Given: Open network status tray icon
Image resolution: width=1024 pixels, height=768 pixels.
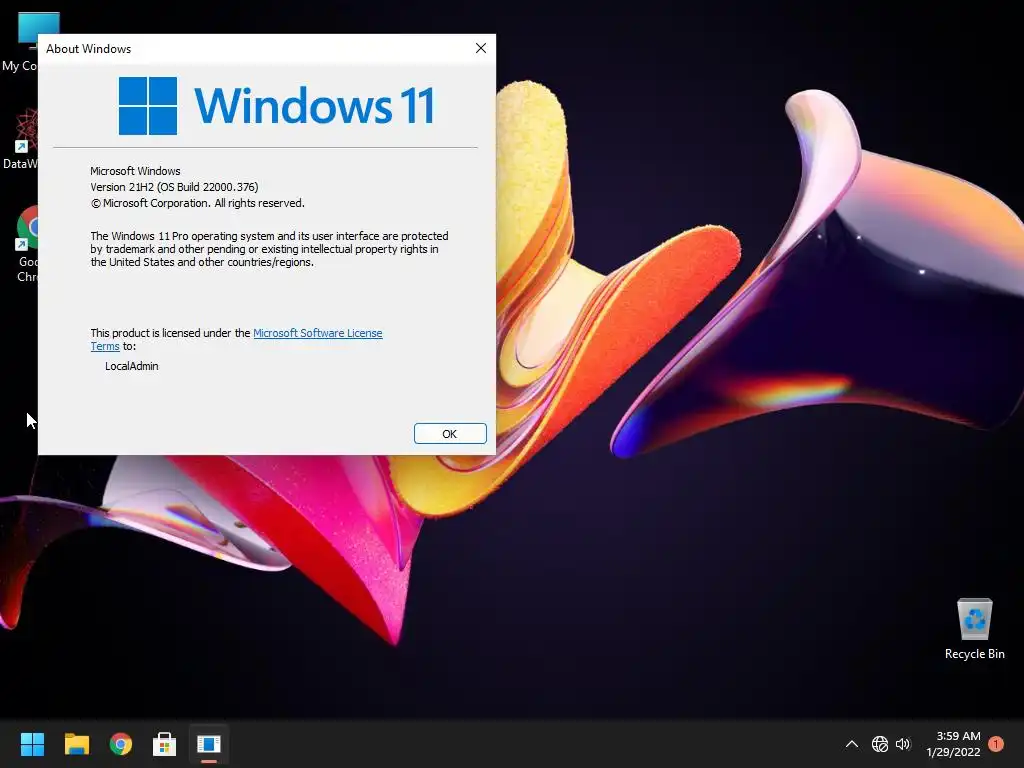Looking at the screenshot, I should 880,744.
